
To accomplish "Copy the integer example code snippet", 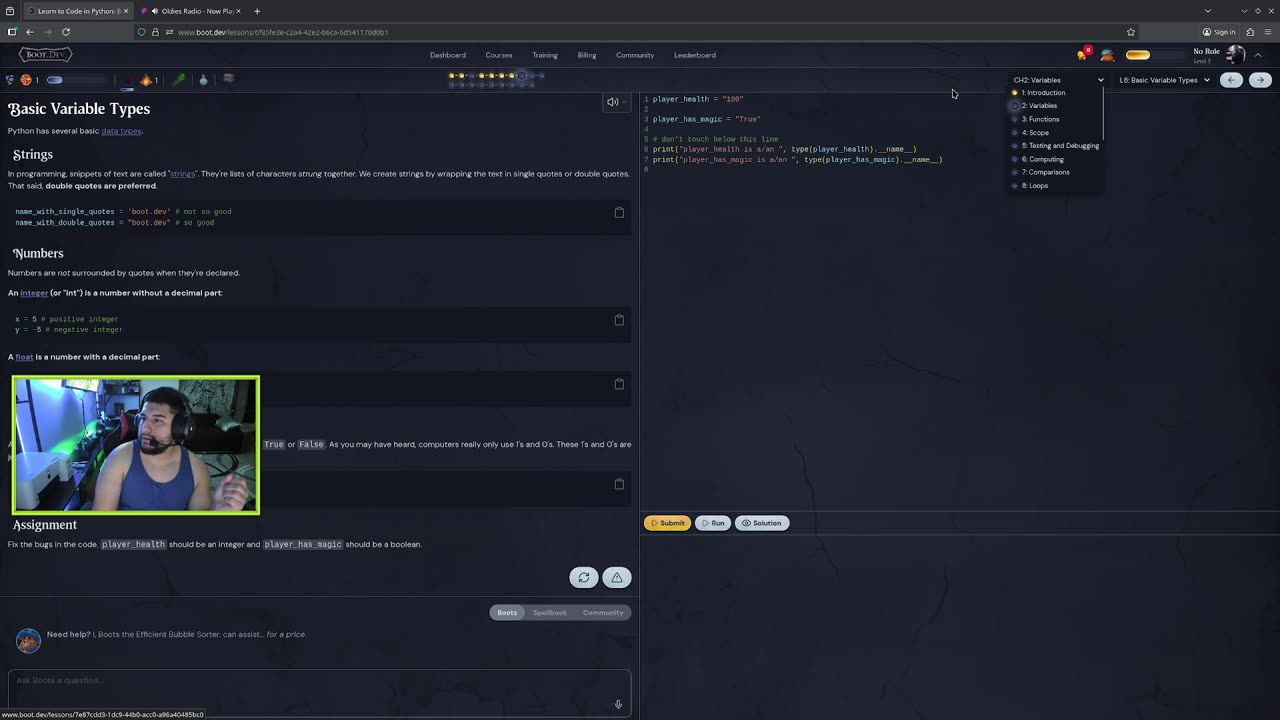I will pyautogui.click(x=619, y=320).
